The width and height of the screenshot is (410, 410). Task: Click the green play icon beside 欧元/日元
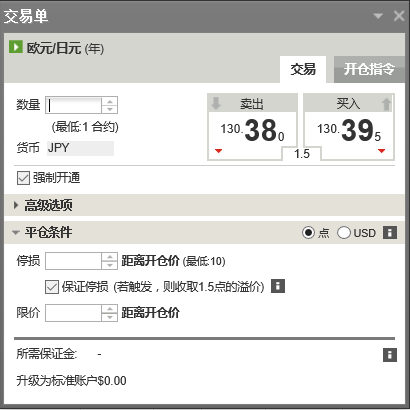pyautogui.click(x=16, y=47)
